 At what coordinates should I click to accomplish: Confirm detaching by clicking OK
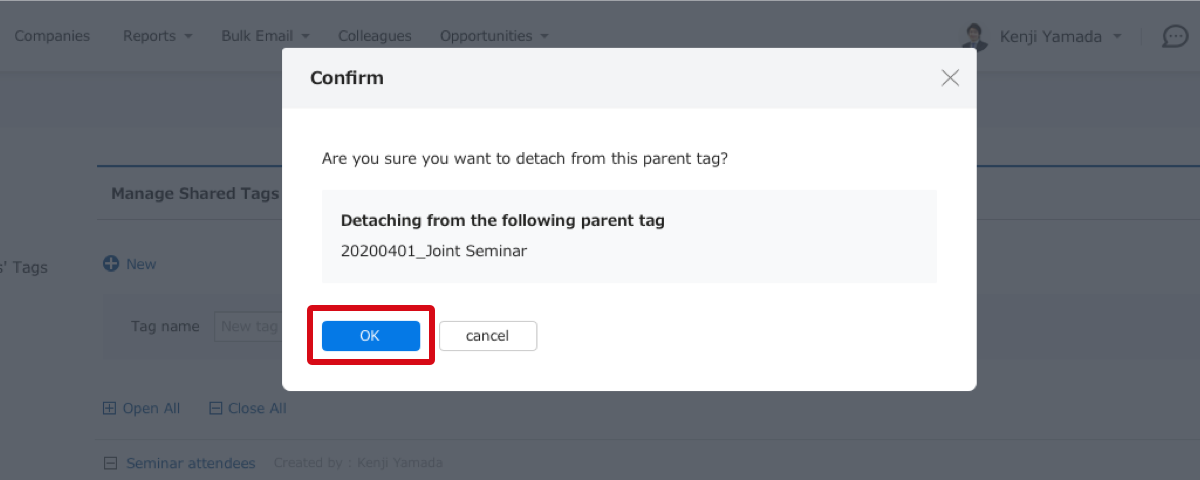click(370, 336)
